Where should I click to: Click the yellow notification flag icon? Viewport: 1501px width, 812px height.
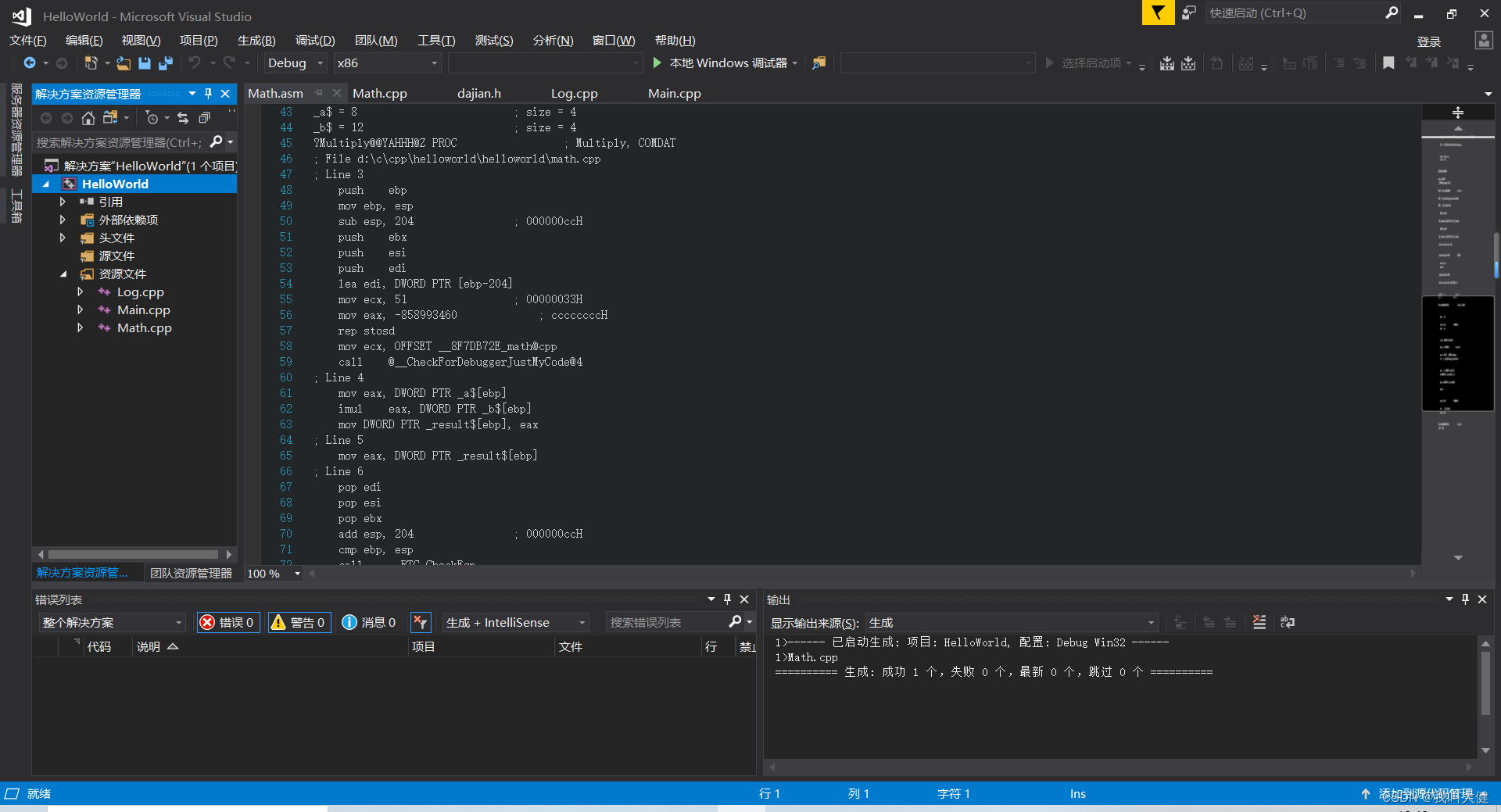pos(1158,13)
